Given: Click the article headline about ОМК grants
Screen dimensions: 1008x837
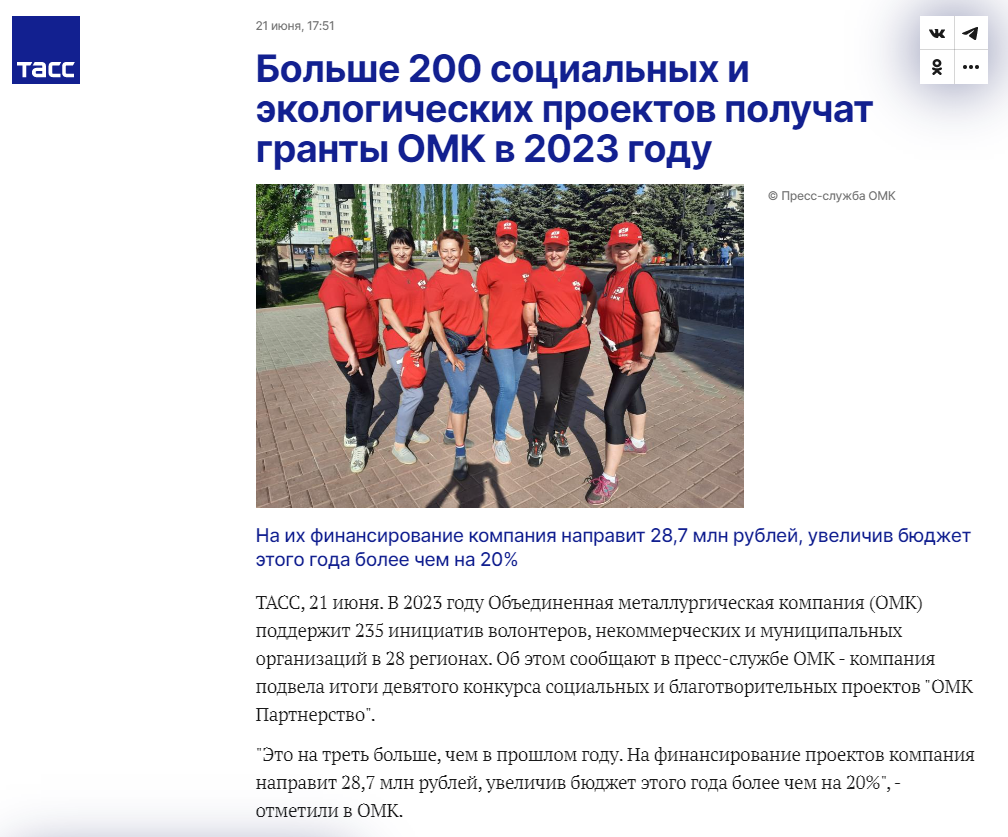Looking at the screenshot, I should [564, 109].
